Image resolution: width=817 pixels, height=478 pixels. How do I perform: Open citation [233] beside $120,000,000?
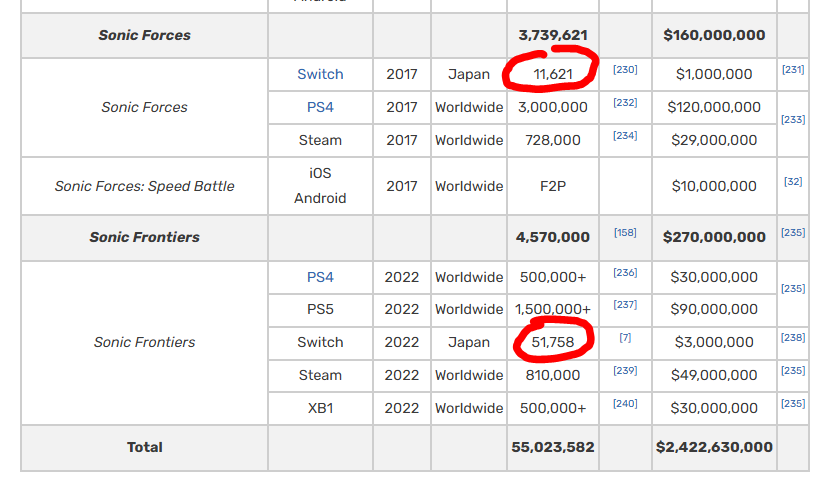point(793,119)
